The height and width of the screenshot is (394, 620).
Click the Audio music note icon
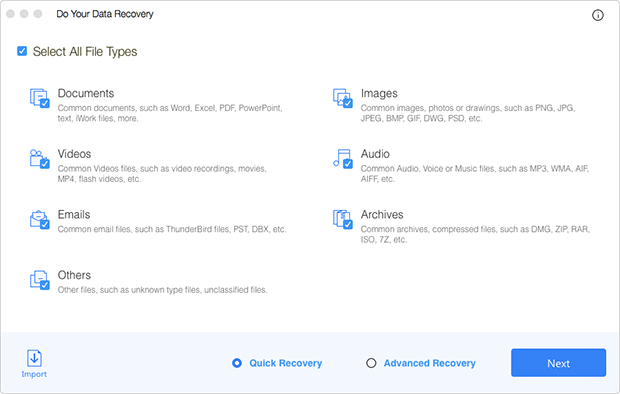pos(342,159)
